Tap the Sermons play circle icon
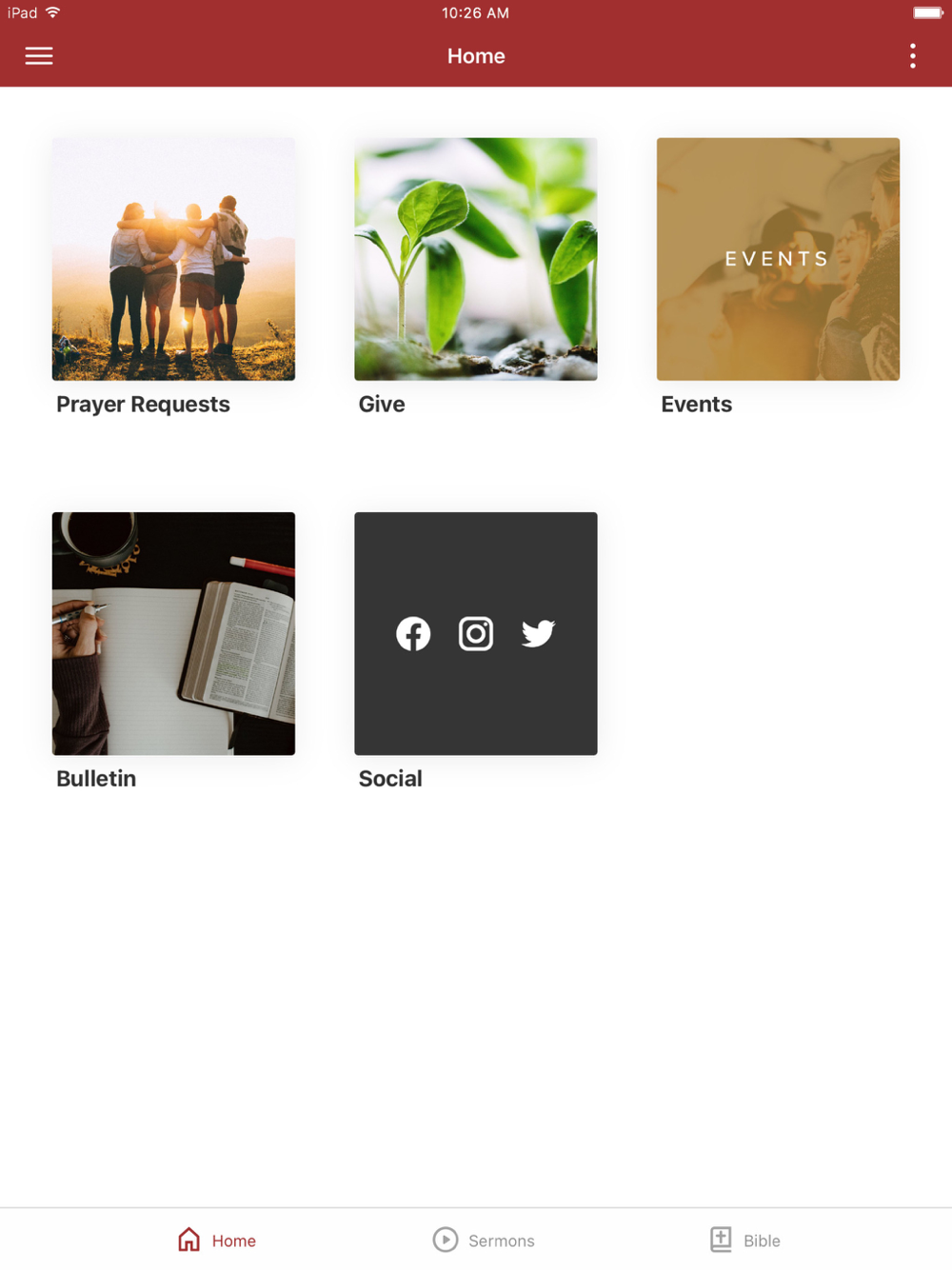This screenshot has height=1270, width=952. (446, 1240)
